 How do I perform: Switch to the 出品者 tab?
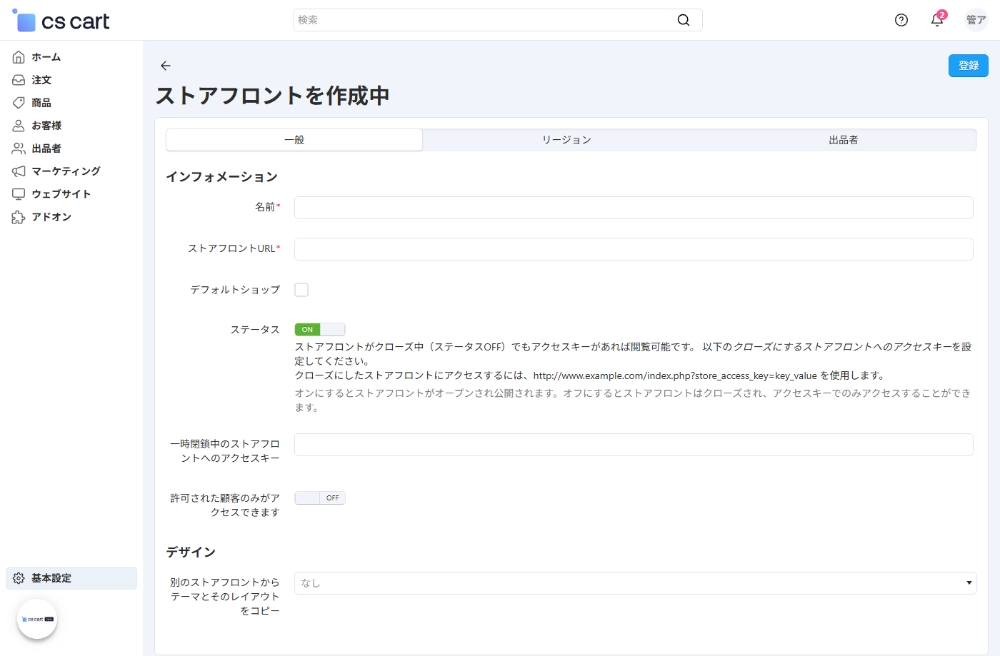click(x=842, y=140)
